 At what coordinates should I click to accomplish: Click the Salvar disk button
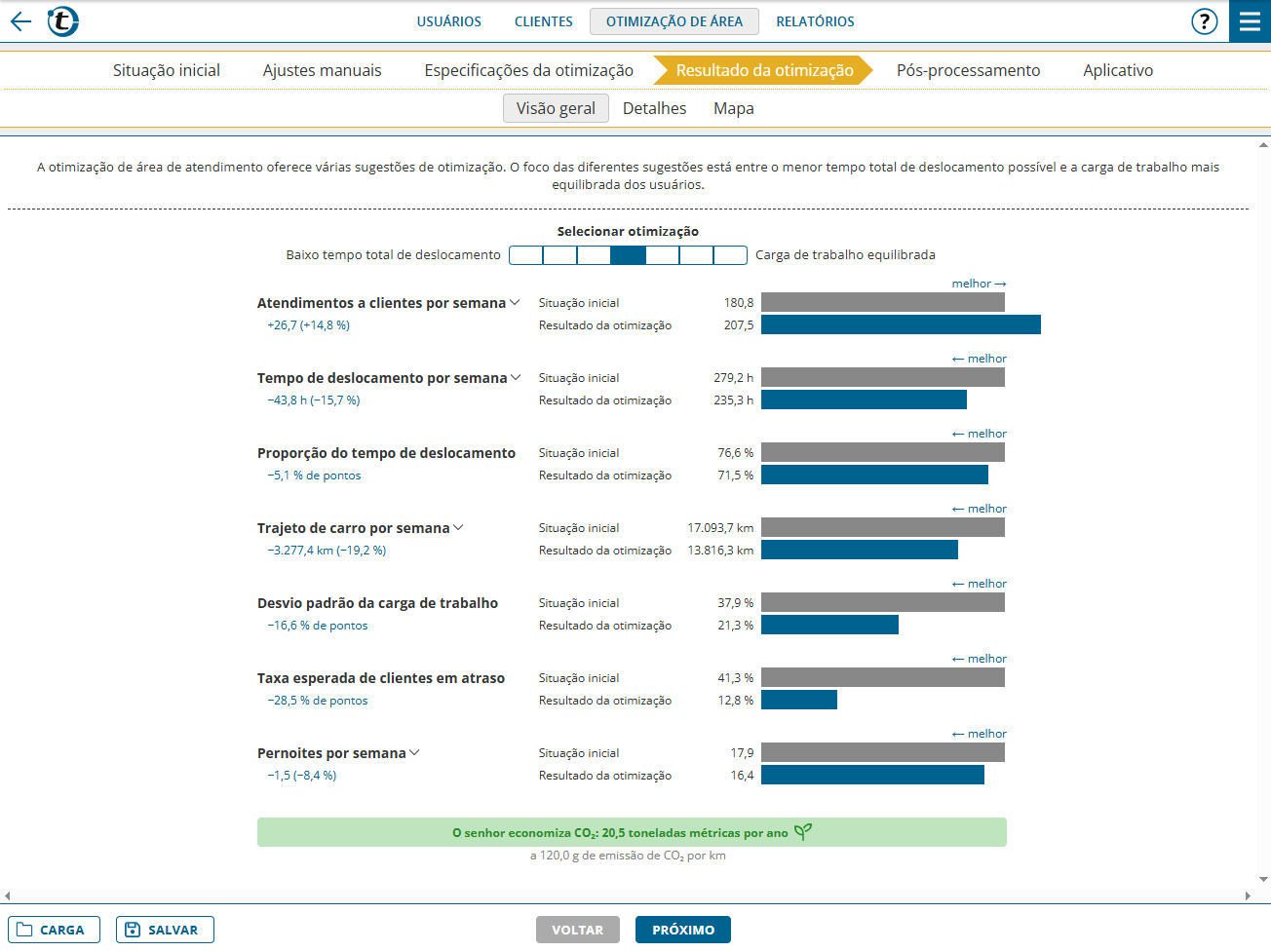pos(165,930)
